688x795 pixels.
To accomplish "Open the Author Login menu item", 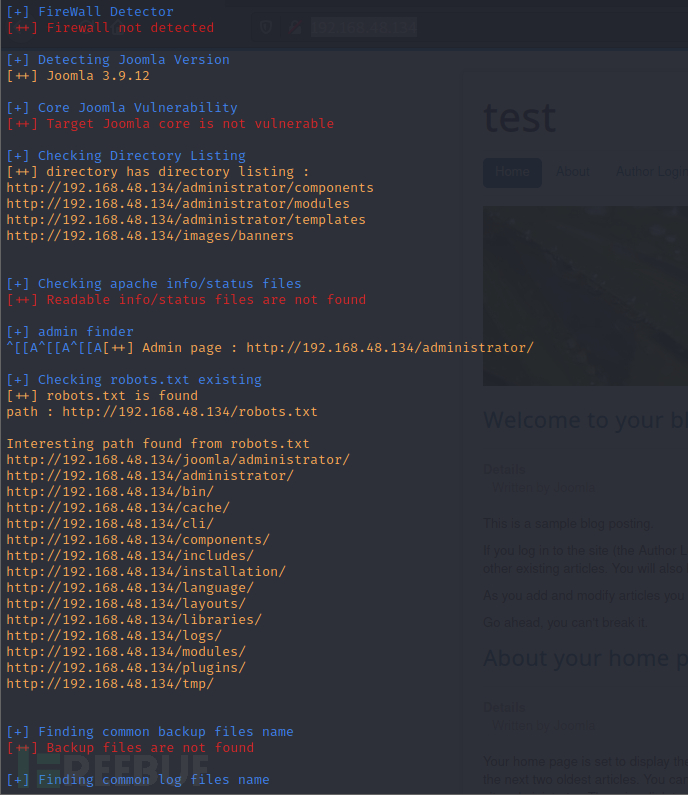I will click(651, 172).
